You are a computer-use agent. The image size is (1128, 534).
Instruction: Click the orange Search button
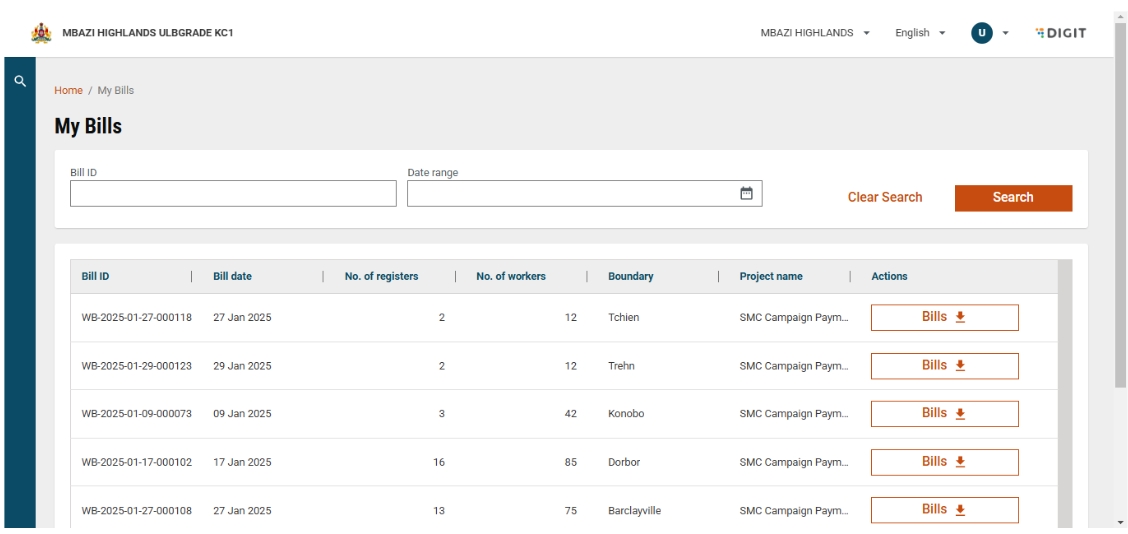[x=1012, y=198]
